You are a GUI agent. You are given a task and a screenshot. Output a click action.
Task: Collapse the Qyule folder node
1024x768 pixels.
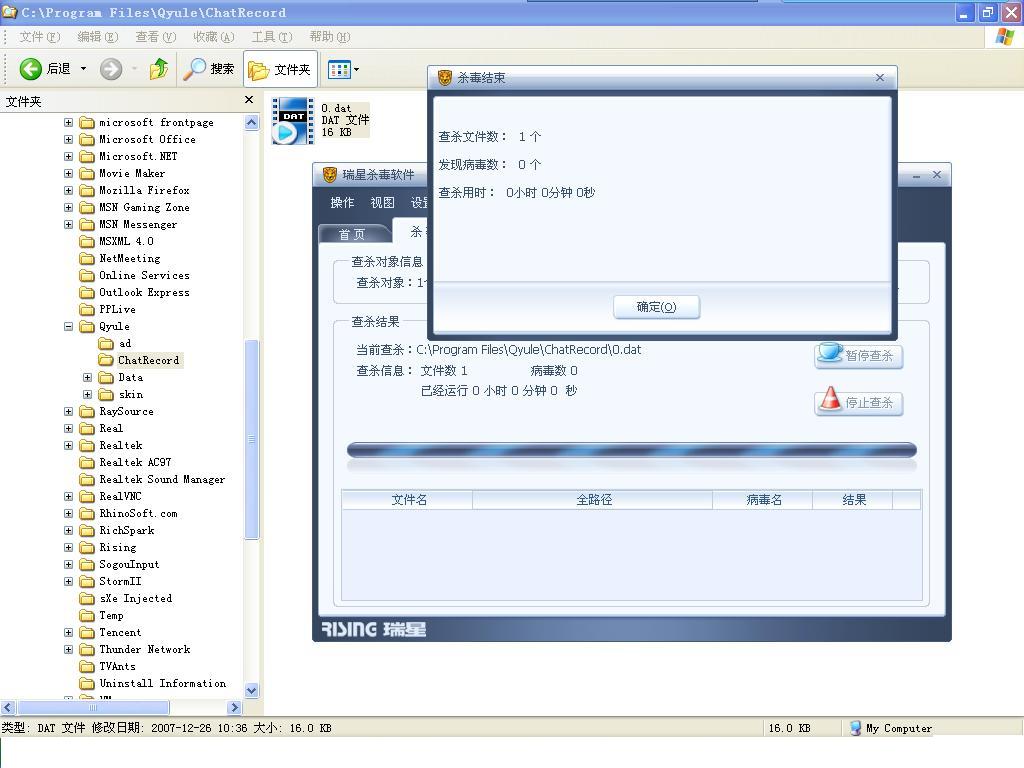point(69,326)
